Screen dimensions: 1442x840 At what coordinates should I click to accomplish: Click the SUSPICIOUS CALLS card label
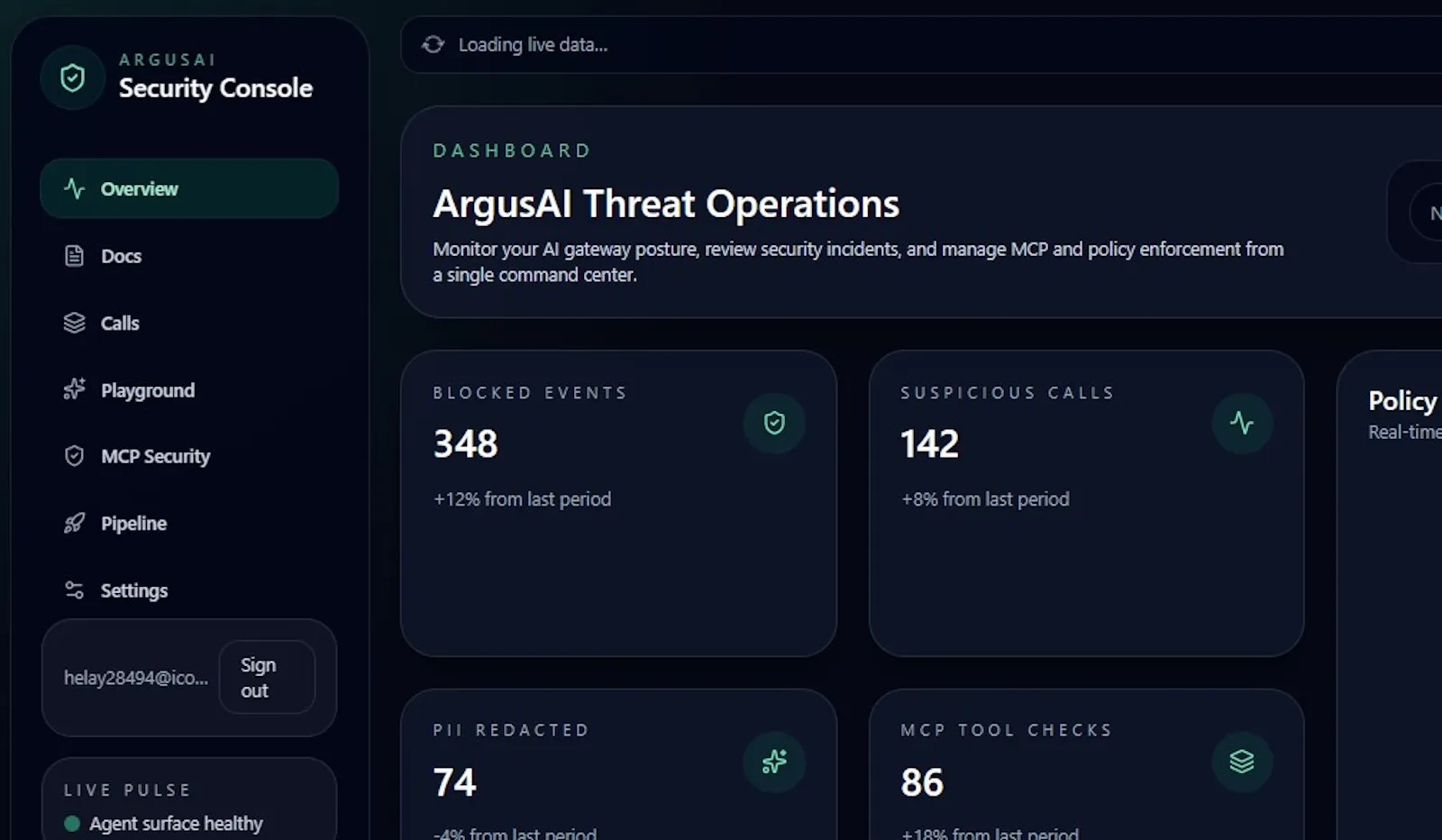click(1008, 393)
